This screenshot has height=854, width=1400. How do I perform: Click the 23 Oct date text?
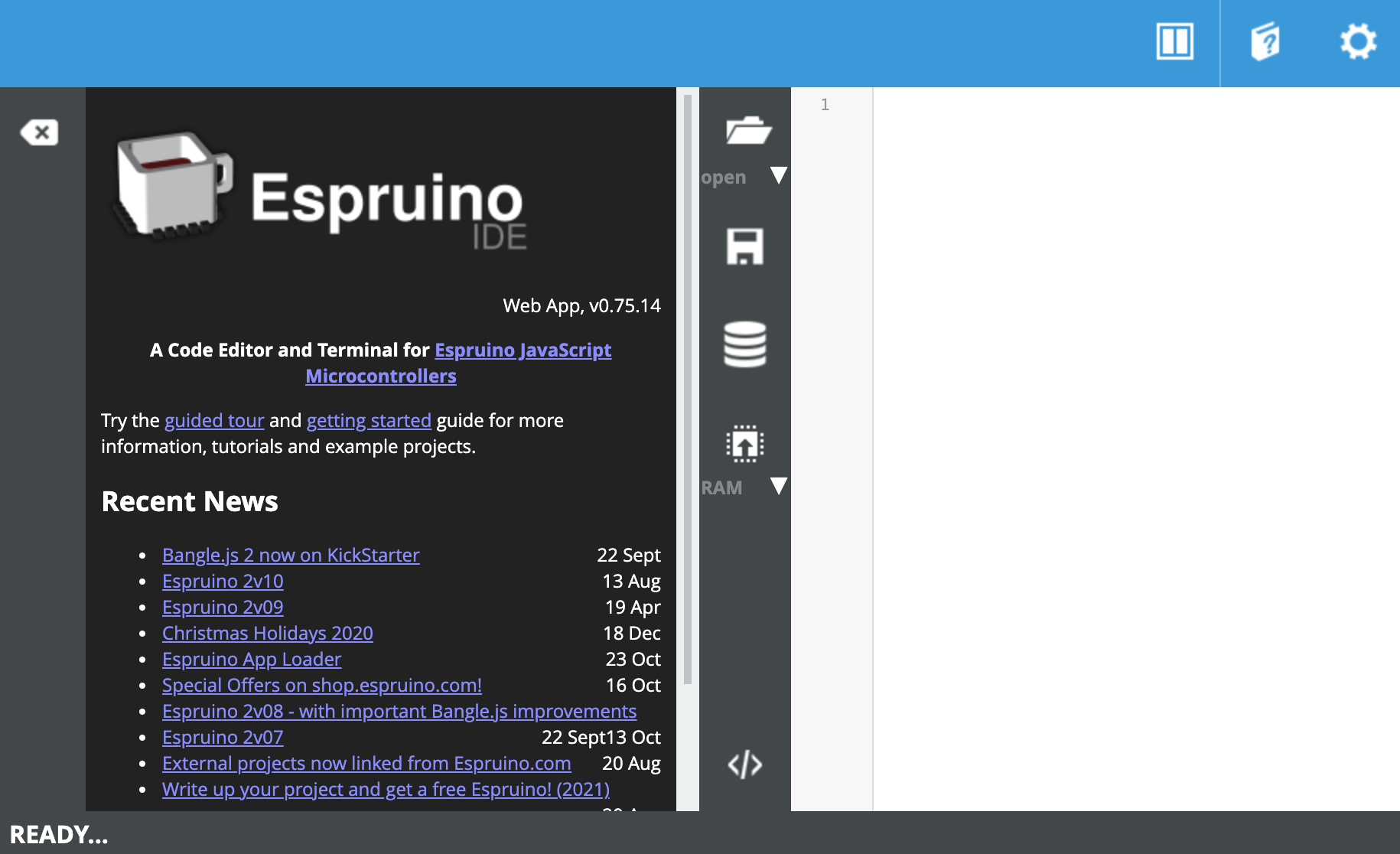(633, 660)
